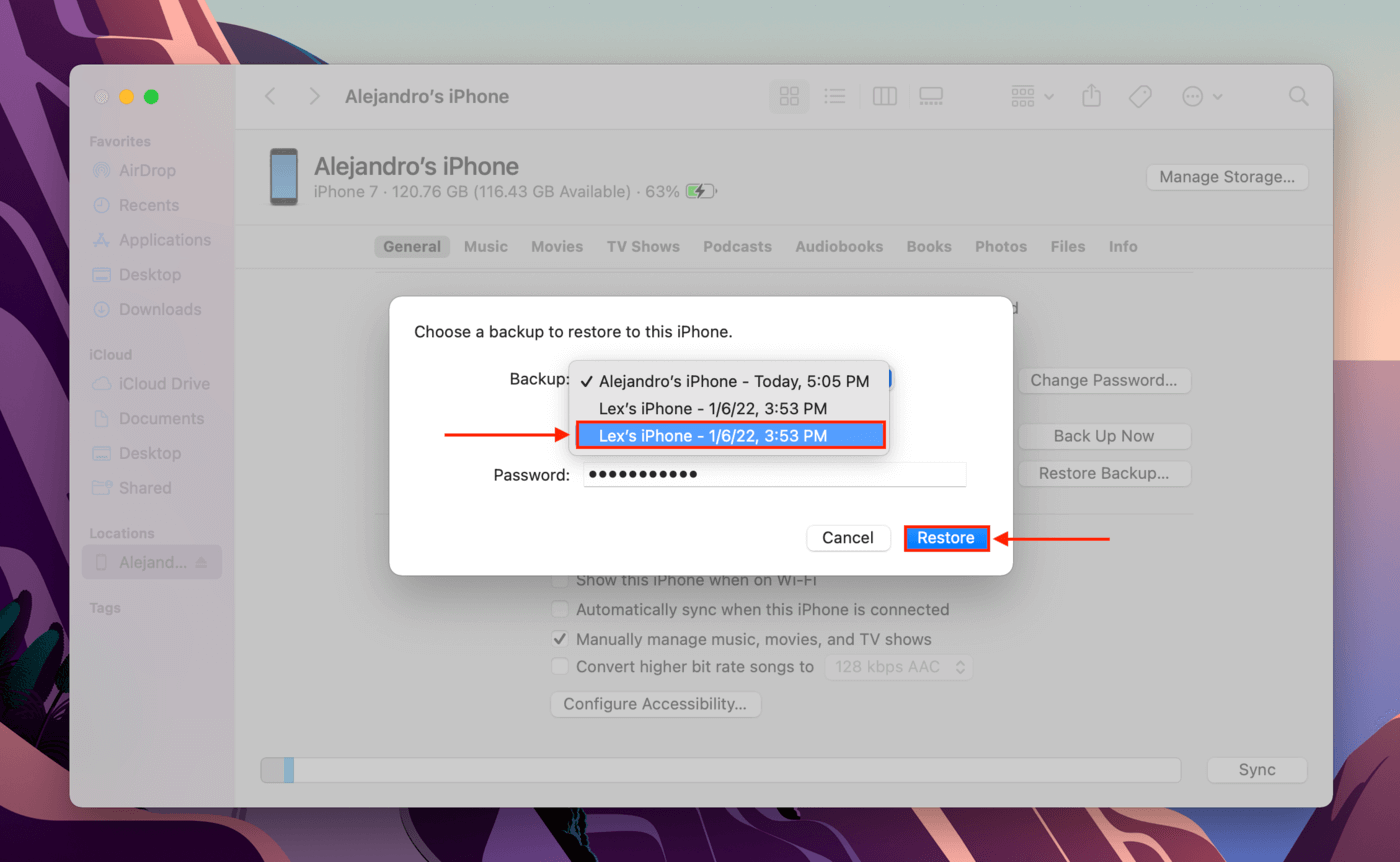
Task: Open the Audiobooks tab
Action: (839, 247)
